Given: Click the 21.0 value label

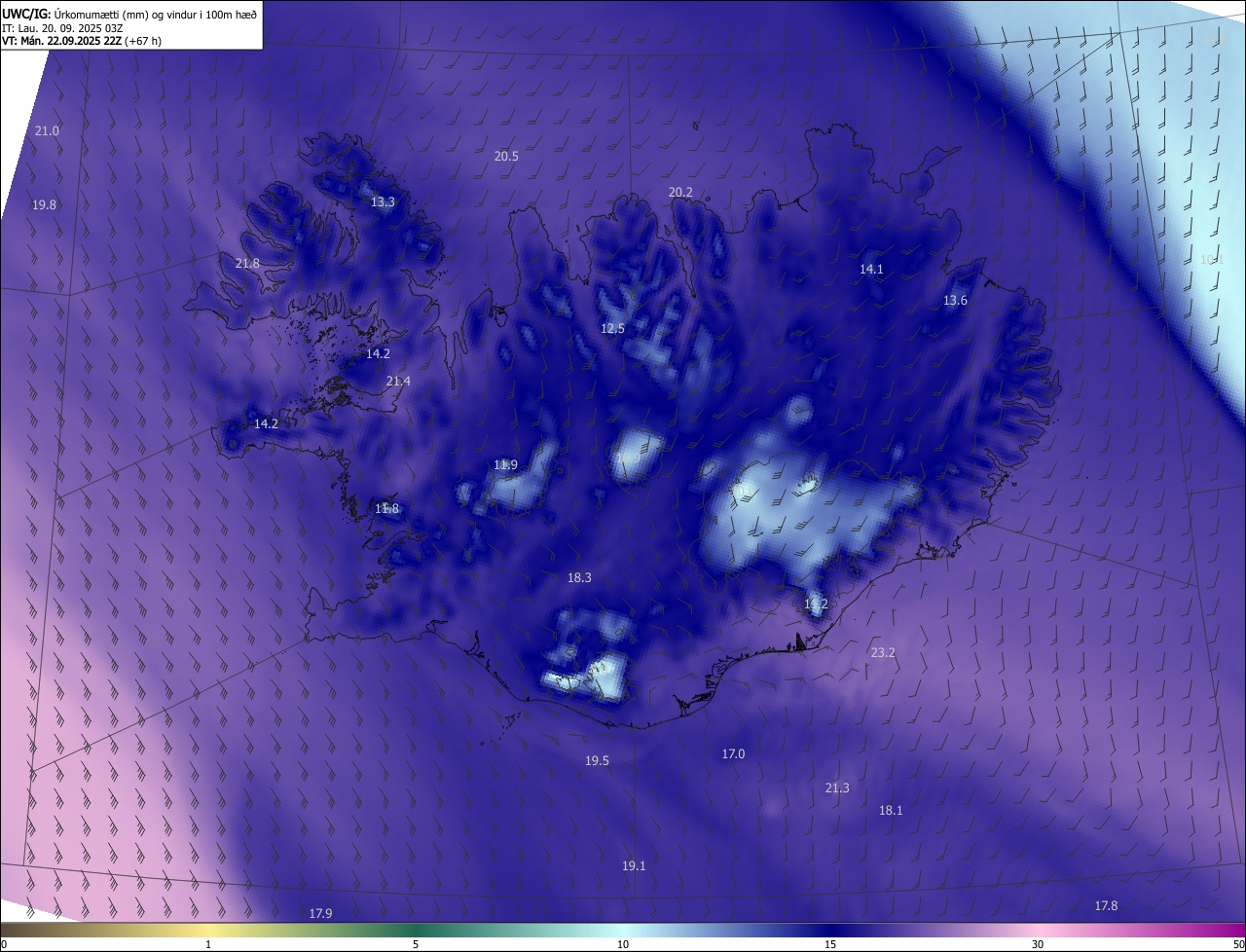Looking at the screenshot, I should (x=47, y=130).
